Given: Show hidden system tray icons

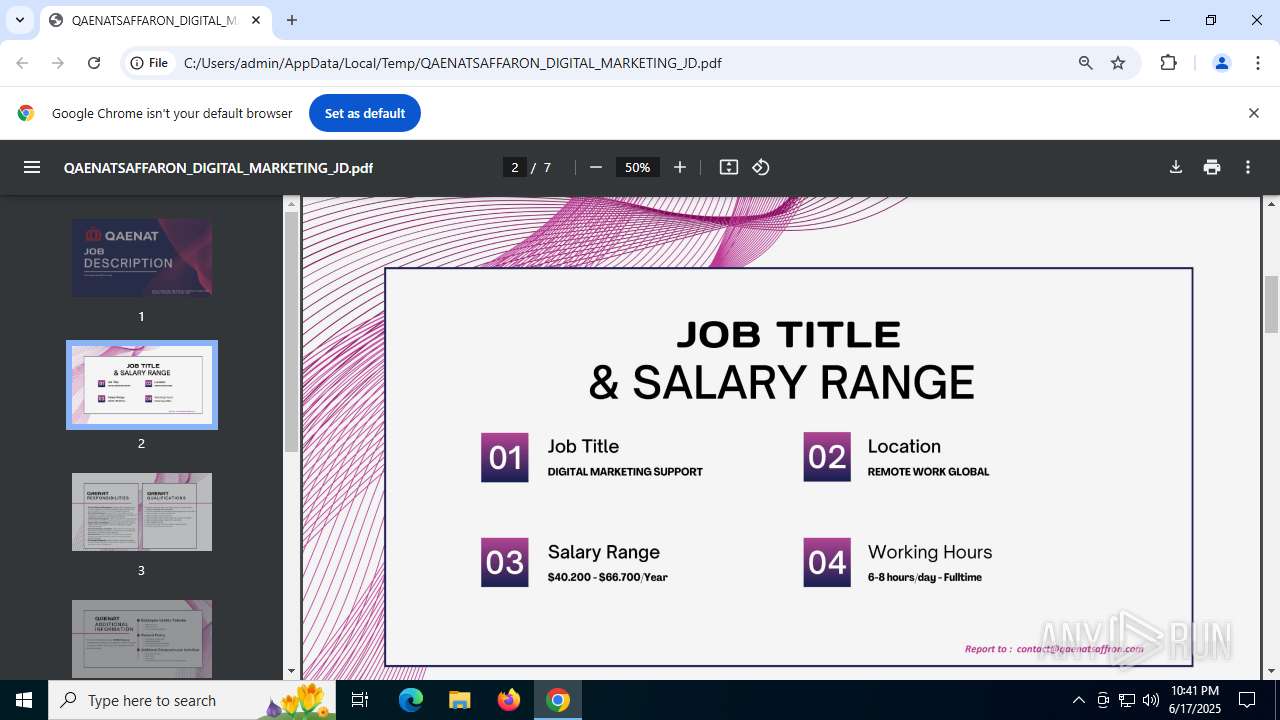Looking at the screenshot, I should point(1078,700).
